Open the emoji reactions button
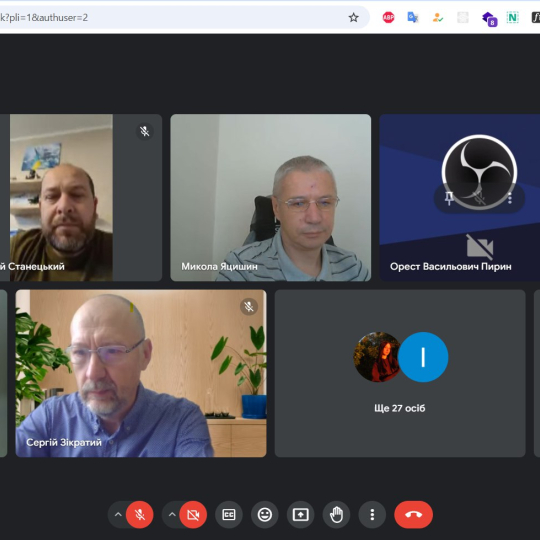540x540 pixels. pos(264,515)
